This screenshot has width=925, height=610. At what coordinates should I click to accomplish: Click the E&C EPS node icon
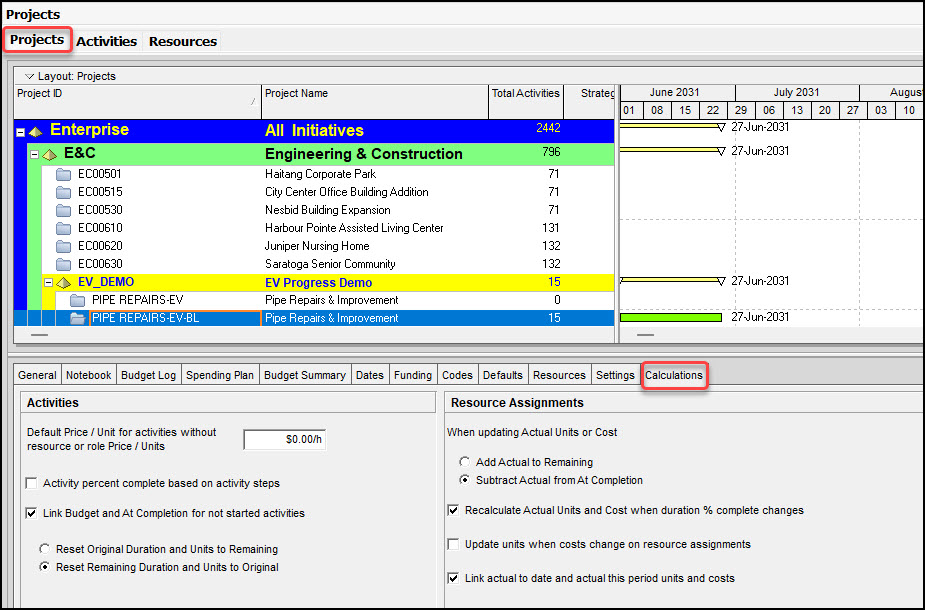pyautogui.click(x=49, y=155)
